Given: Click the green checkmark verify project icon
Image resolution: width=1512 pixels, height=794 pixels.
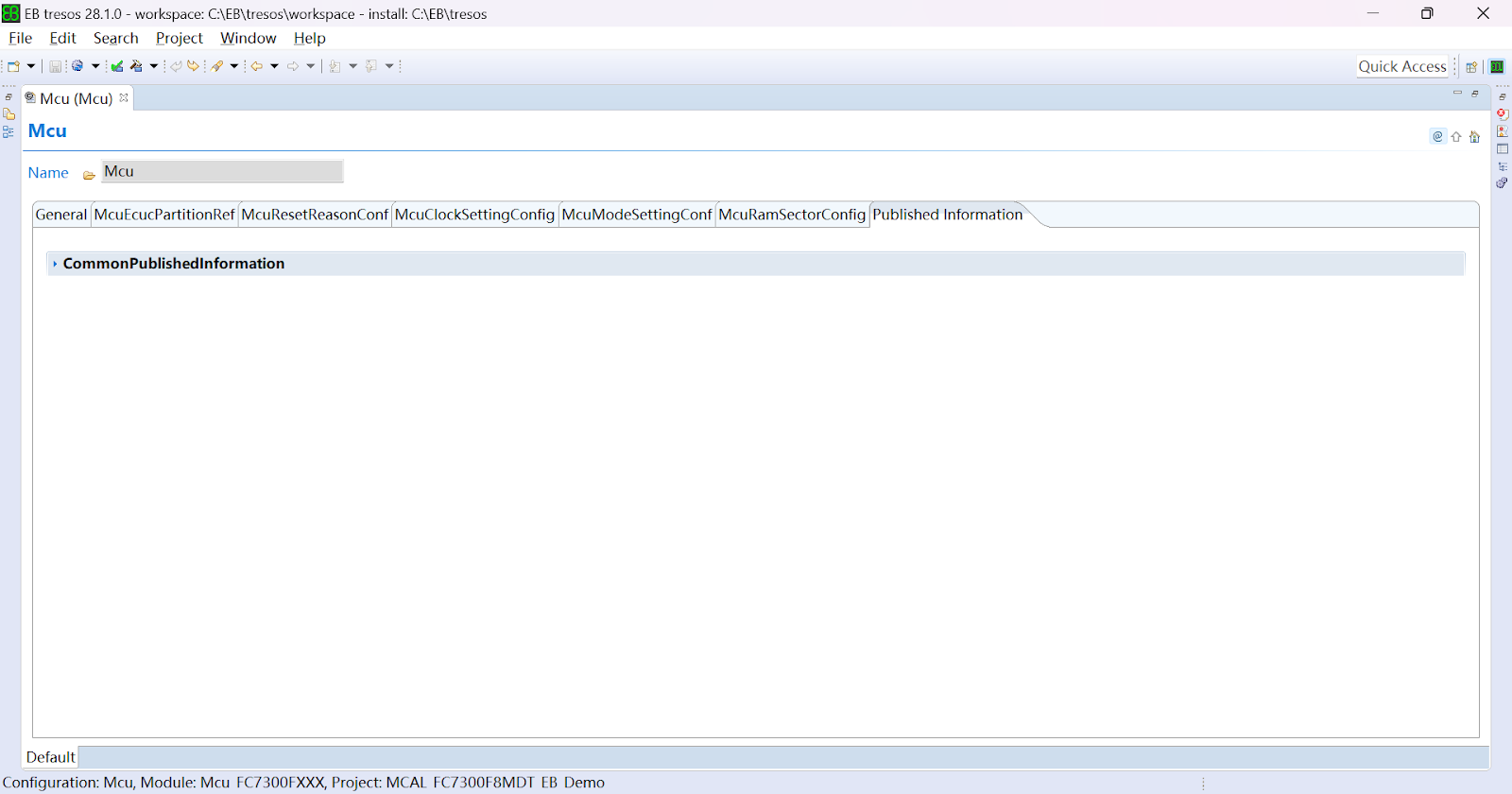Looking at the screenshot, I should pos(117,66).
